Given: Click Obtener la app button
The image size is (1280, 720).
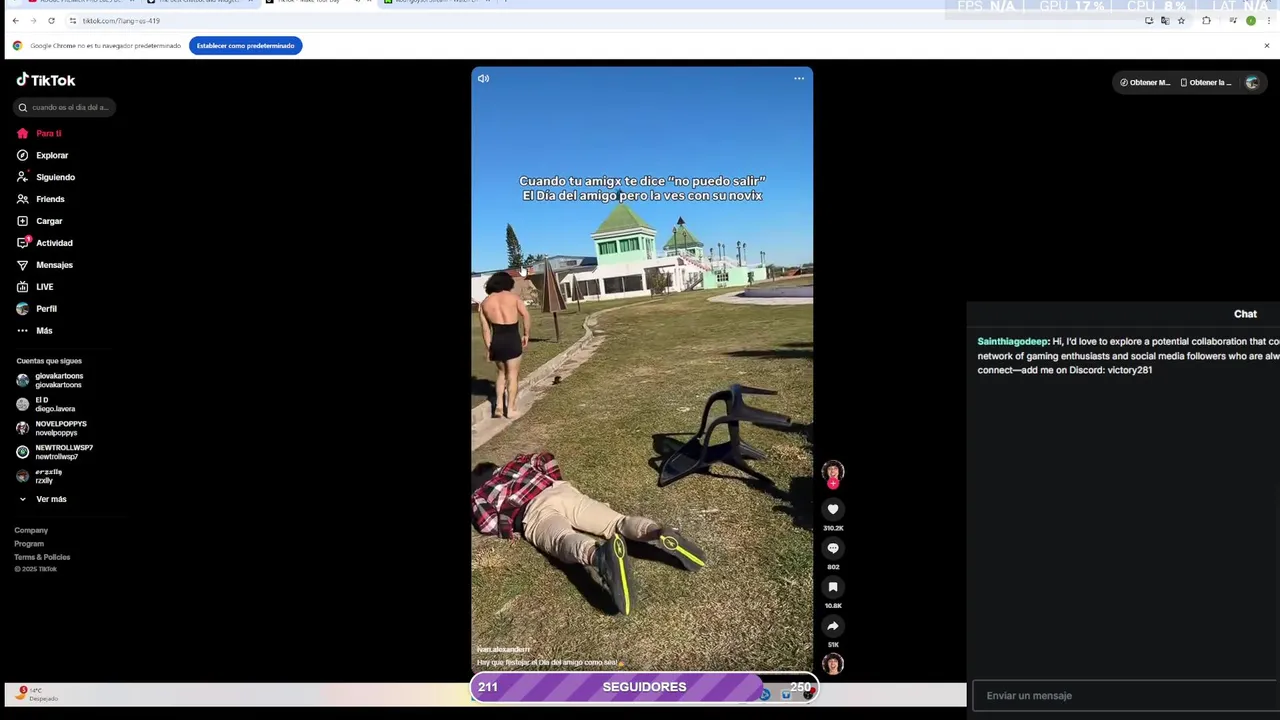Looking at the screenshot, I should (1205, 82).
